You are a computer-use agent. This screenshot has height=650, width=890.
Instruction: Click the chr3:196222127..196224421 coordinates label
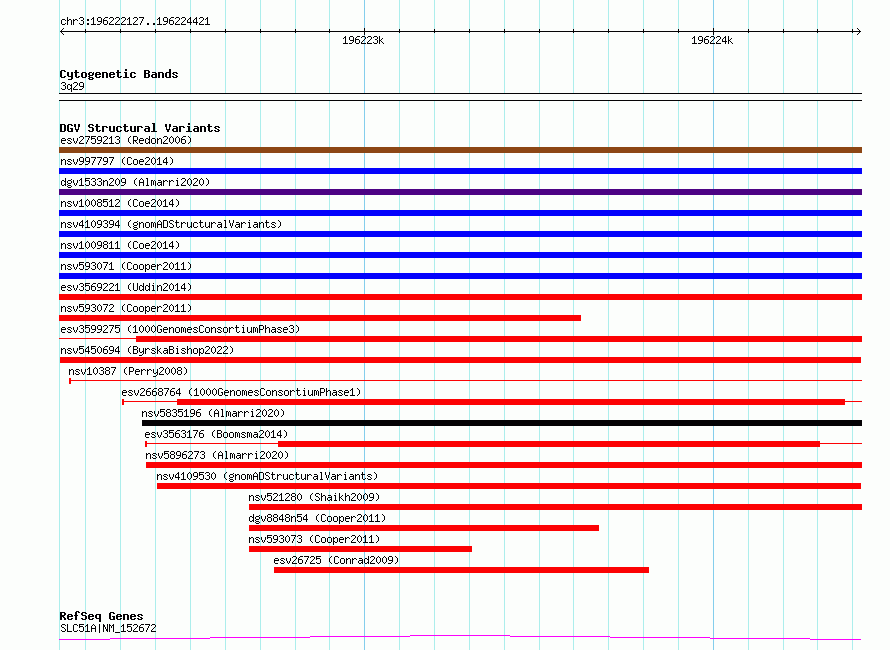click(x=135, y=22)
